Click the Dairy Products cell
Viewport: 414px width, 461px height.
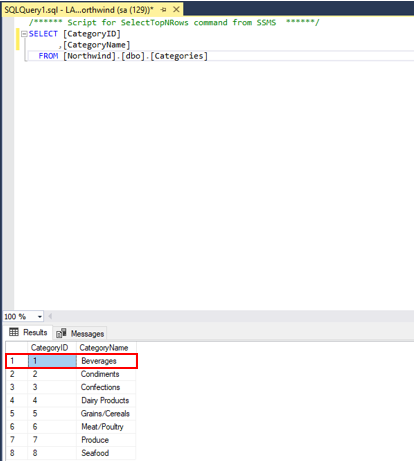click(106, 400)
